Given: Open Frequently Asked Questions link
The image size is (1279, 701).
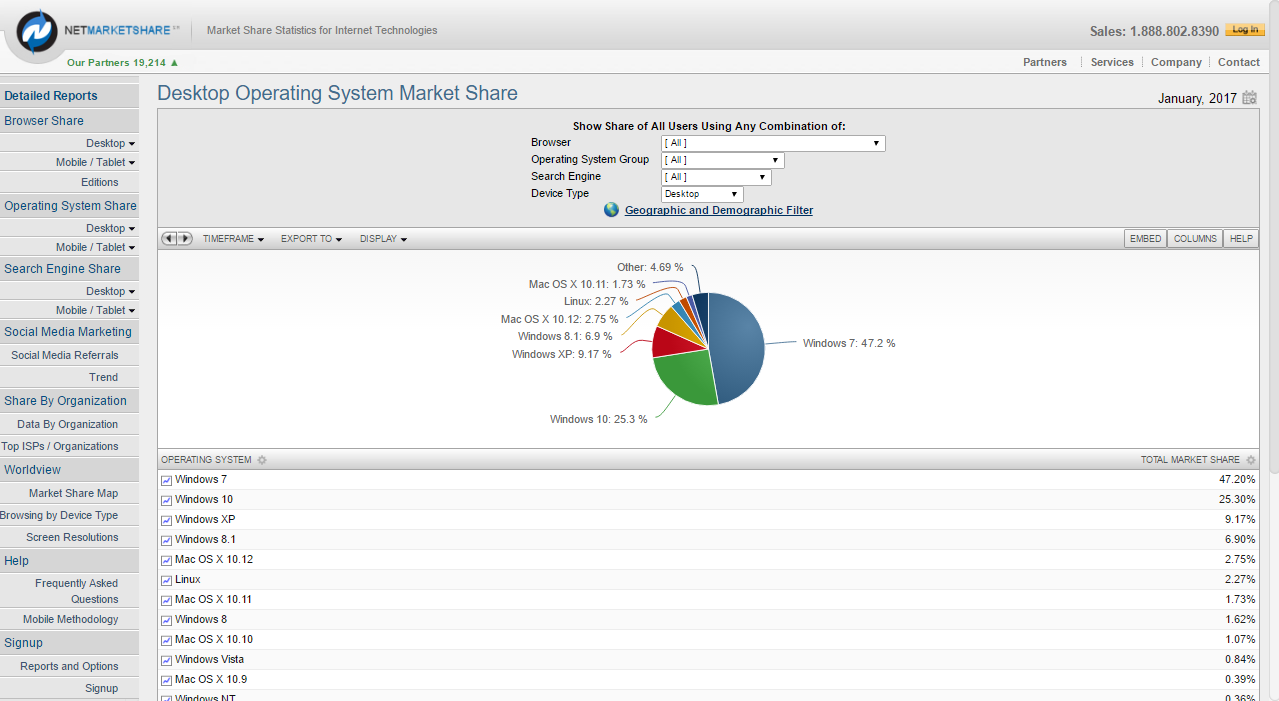Looking at the screenshot, I should [76, 591].
